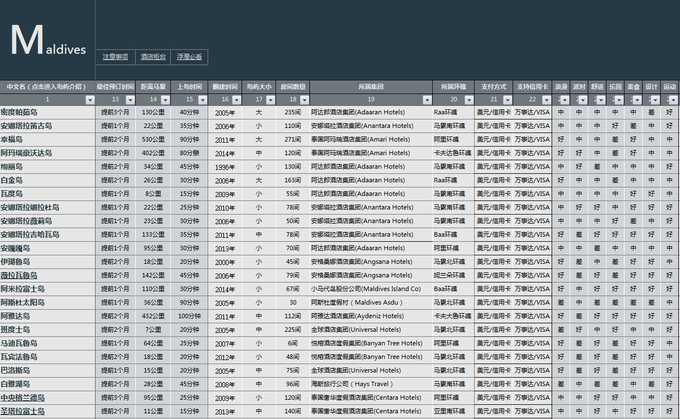Open the 美食 column filter dropdown

[x=637, y=100]
